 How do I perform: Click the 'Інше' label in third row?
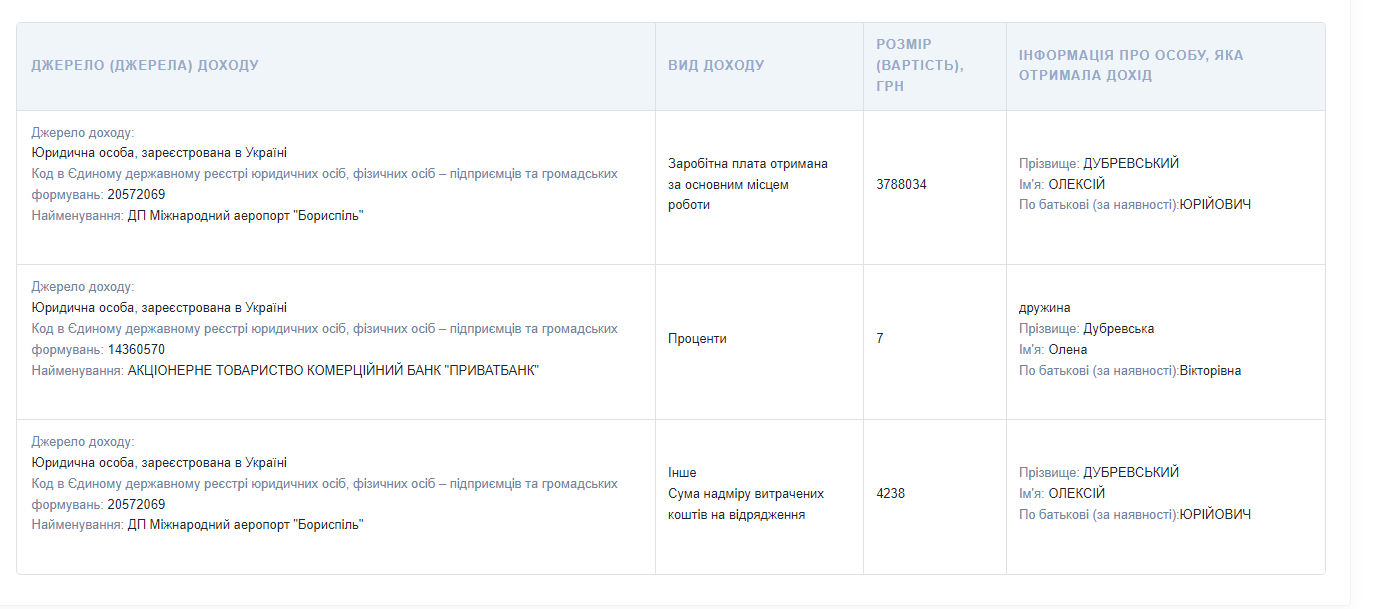point(682,473)
